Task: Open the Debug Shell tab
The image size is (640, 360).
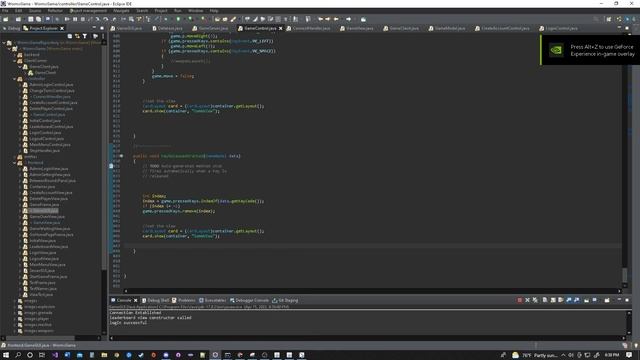Action: pyautogui.click(x=155, y=300)
